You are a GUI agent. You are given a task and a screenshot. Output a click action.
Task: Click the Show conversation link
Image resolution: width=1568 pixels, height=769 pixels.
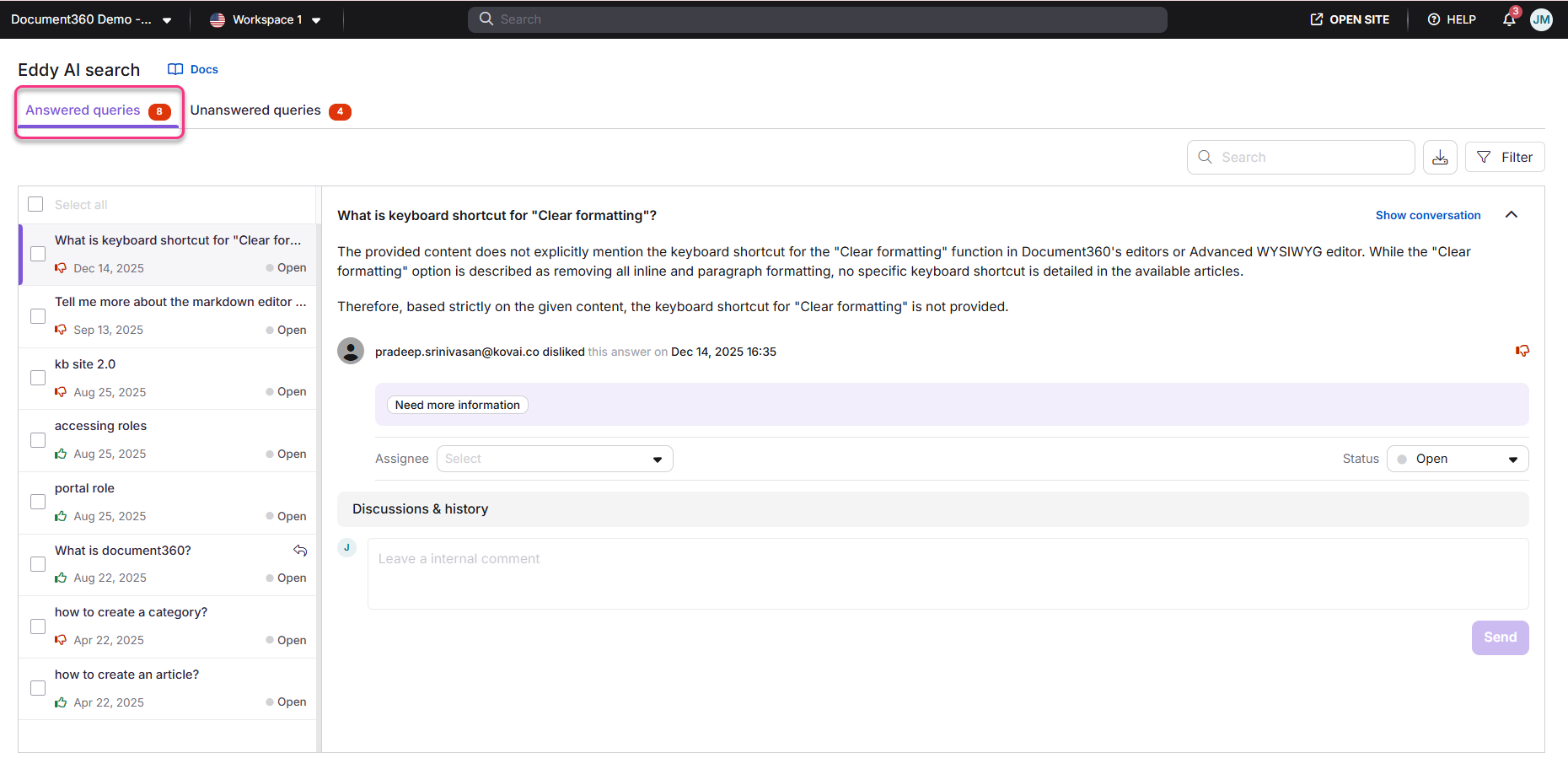coord(1427,215)
